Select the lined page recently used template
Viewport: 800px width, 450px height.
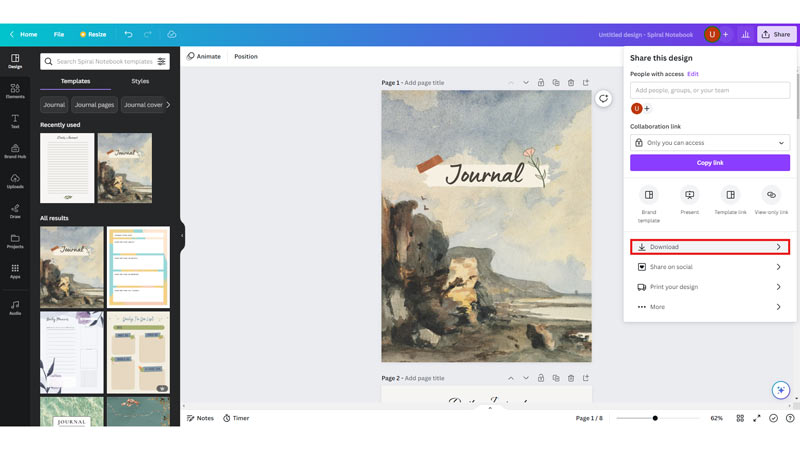click(x=67, y=168)
